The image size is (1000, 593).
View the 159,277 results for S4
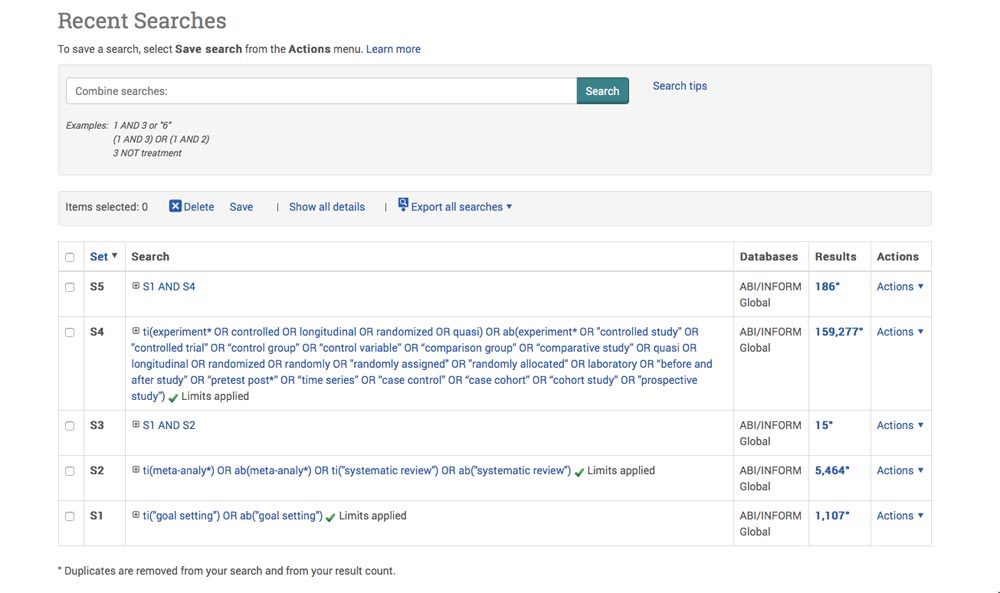pyautogui.click(x=839, y=332)
